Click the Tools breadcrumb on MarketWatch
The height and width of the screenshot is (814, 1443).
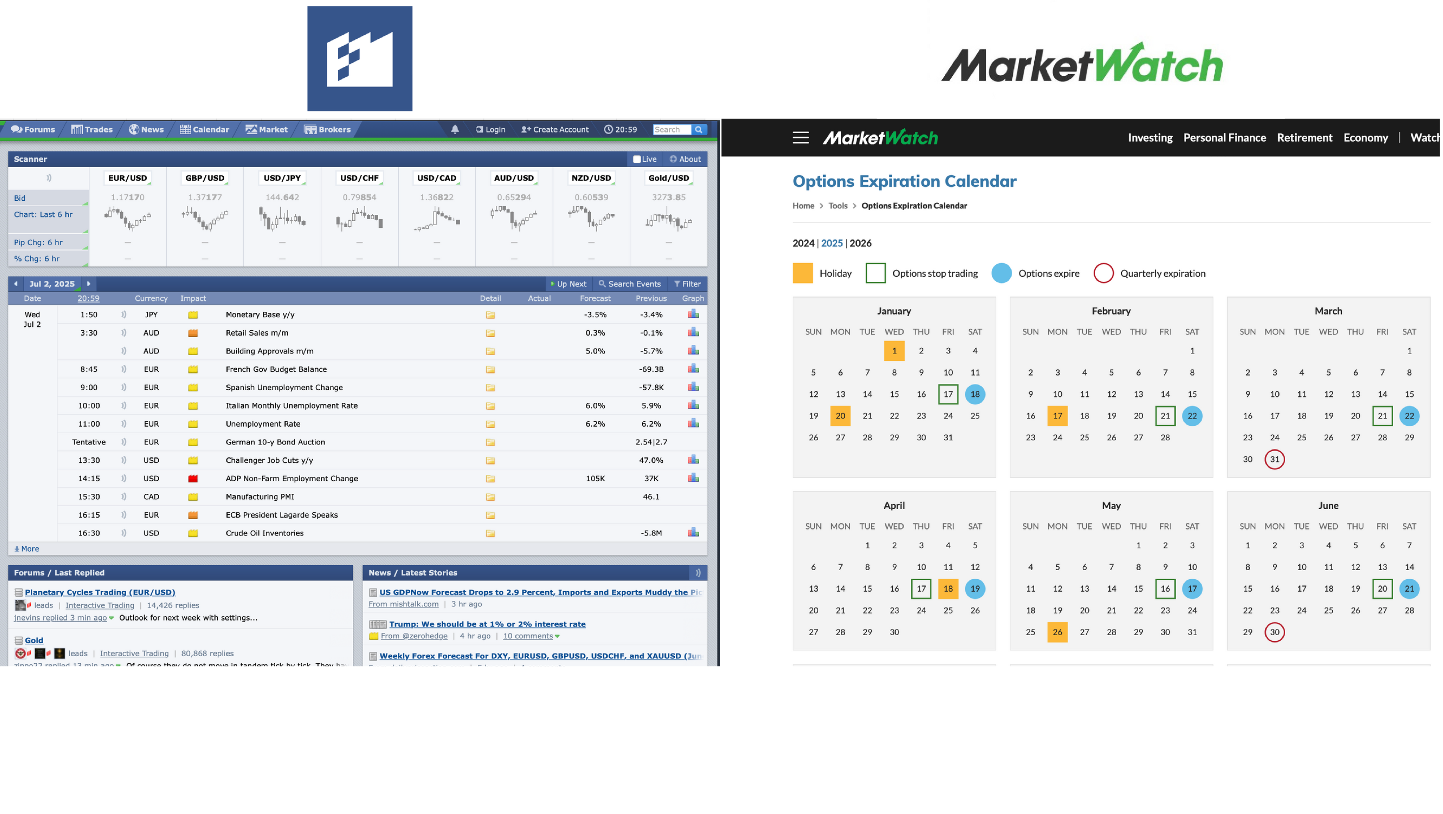pos(838,206)
